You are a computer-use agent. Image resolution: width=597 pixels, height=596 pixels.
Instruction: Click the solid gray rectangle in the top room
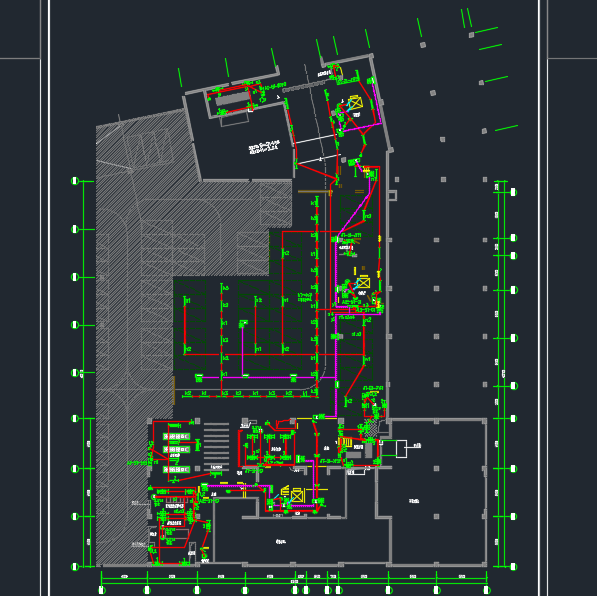[232, 99]
